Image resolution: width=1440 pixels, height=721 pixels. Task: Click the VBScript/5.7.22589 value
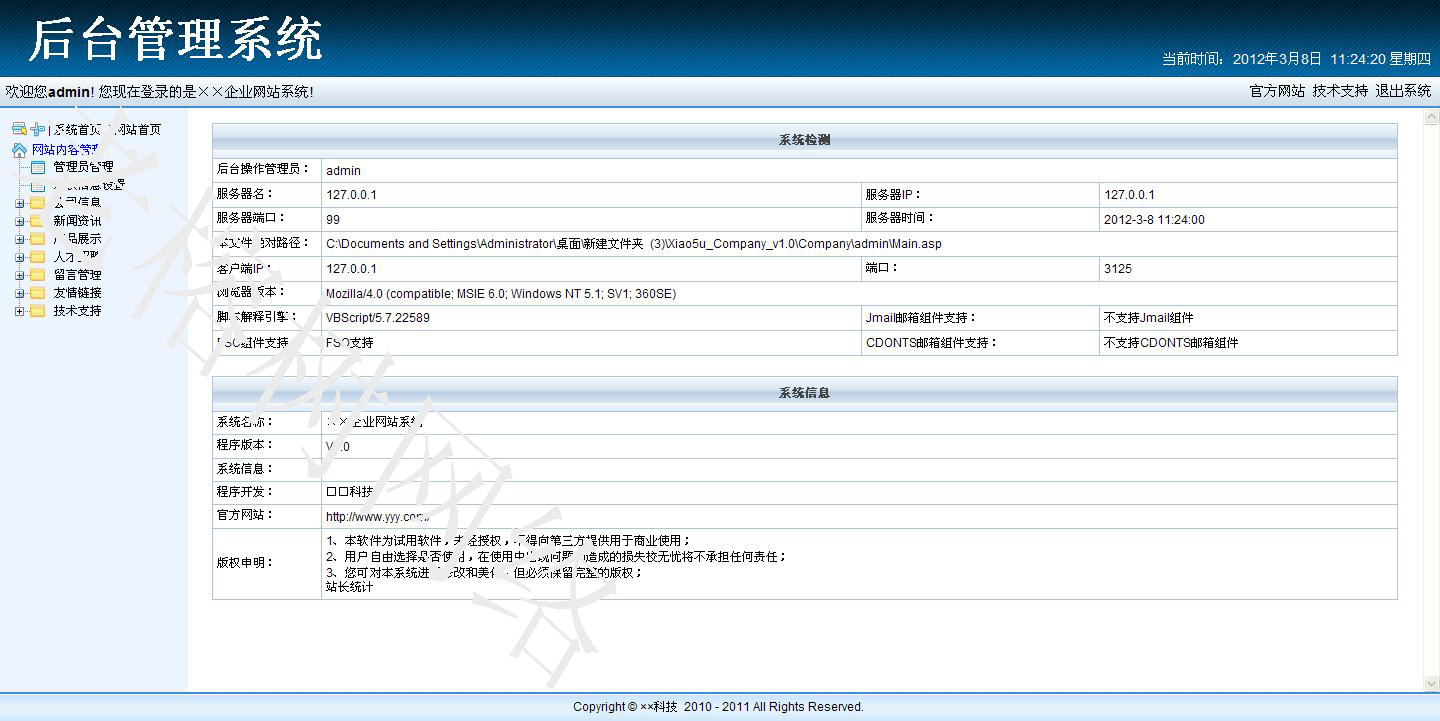click(x=378, y=318)
